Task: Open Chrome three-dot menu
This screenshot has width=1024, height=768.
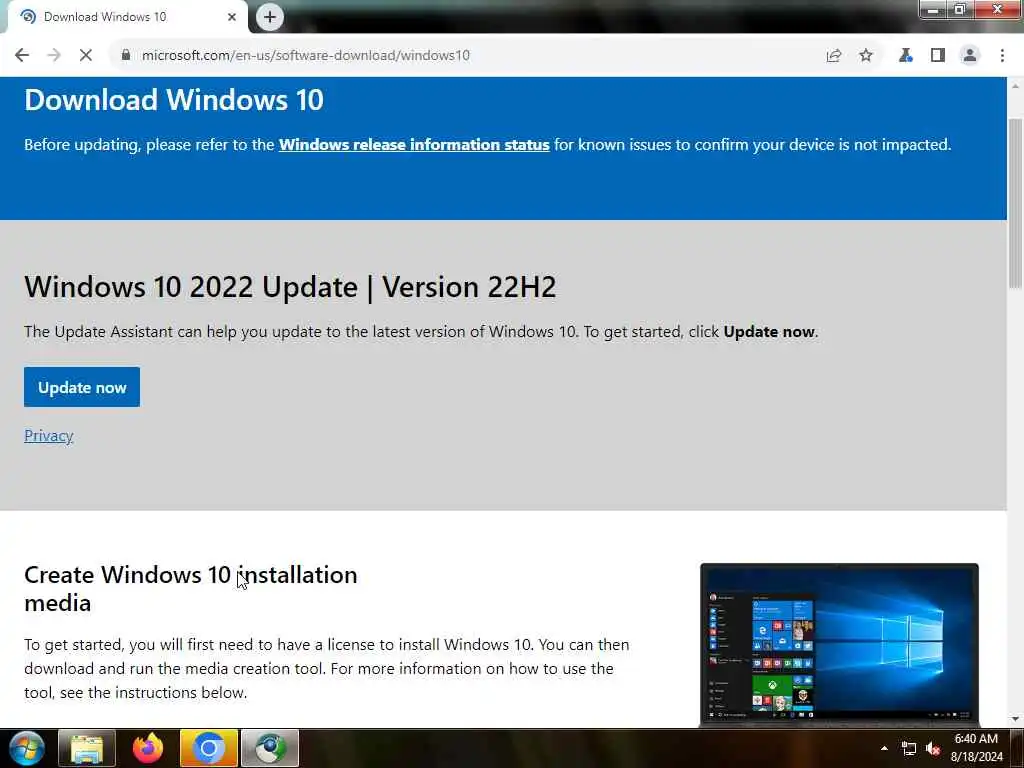Action: (x=1002, y=56)
